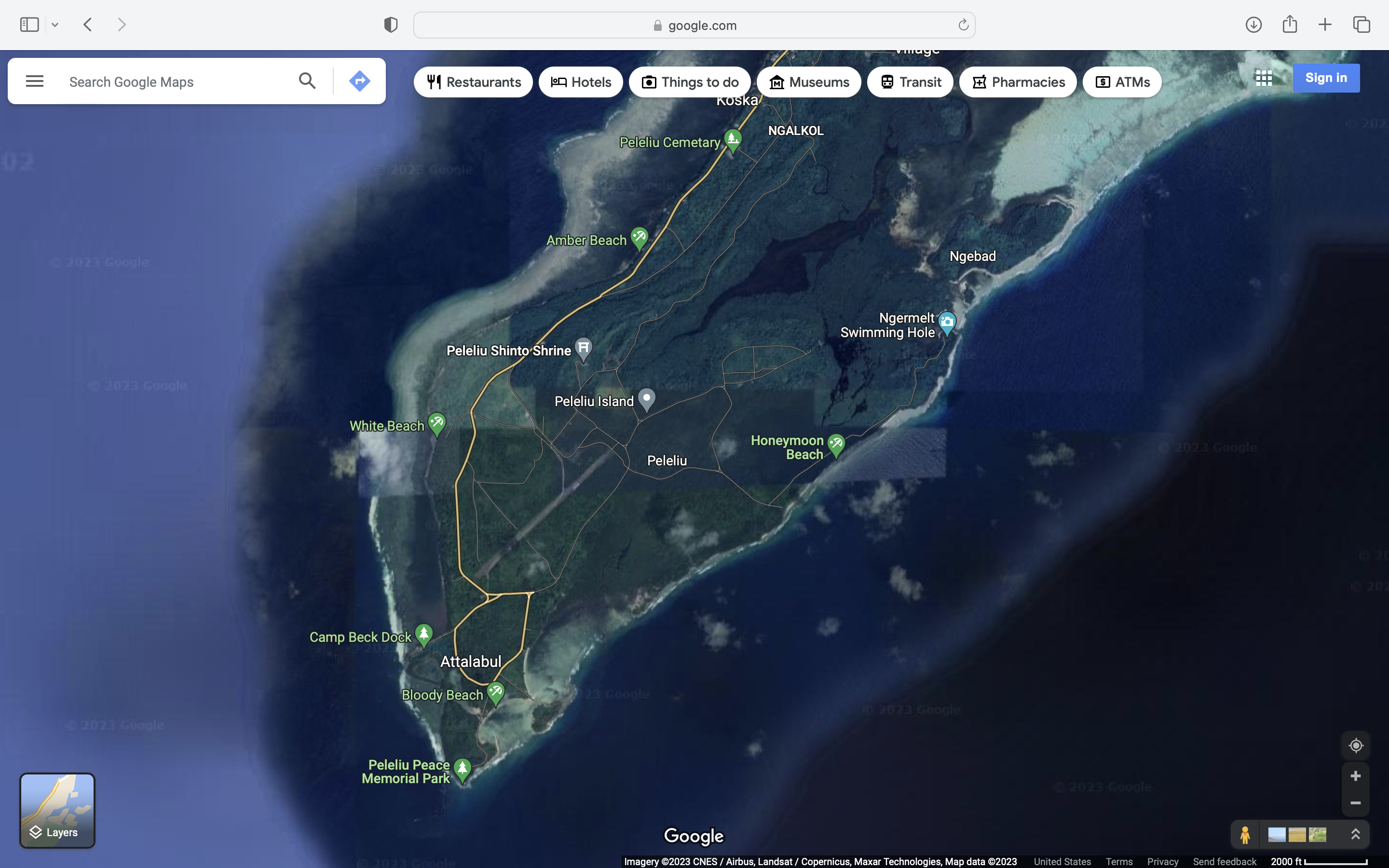The height and width of the screenshot is (868, 1389).
Task: Expand the imagery strip with double chevron
Action: 1355,834
